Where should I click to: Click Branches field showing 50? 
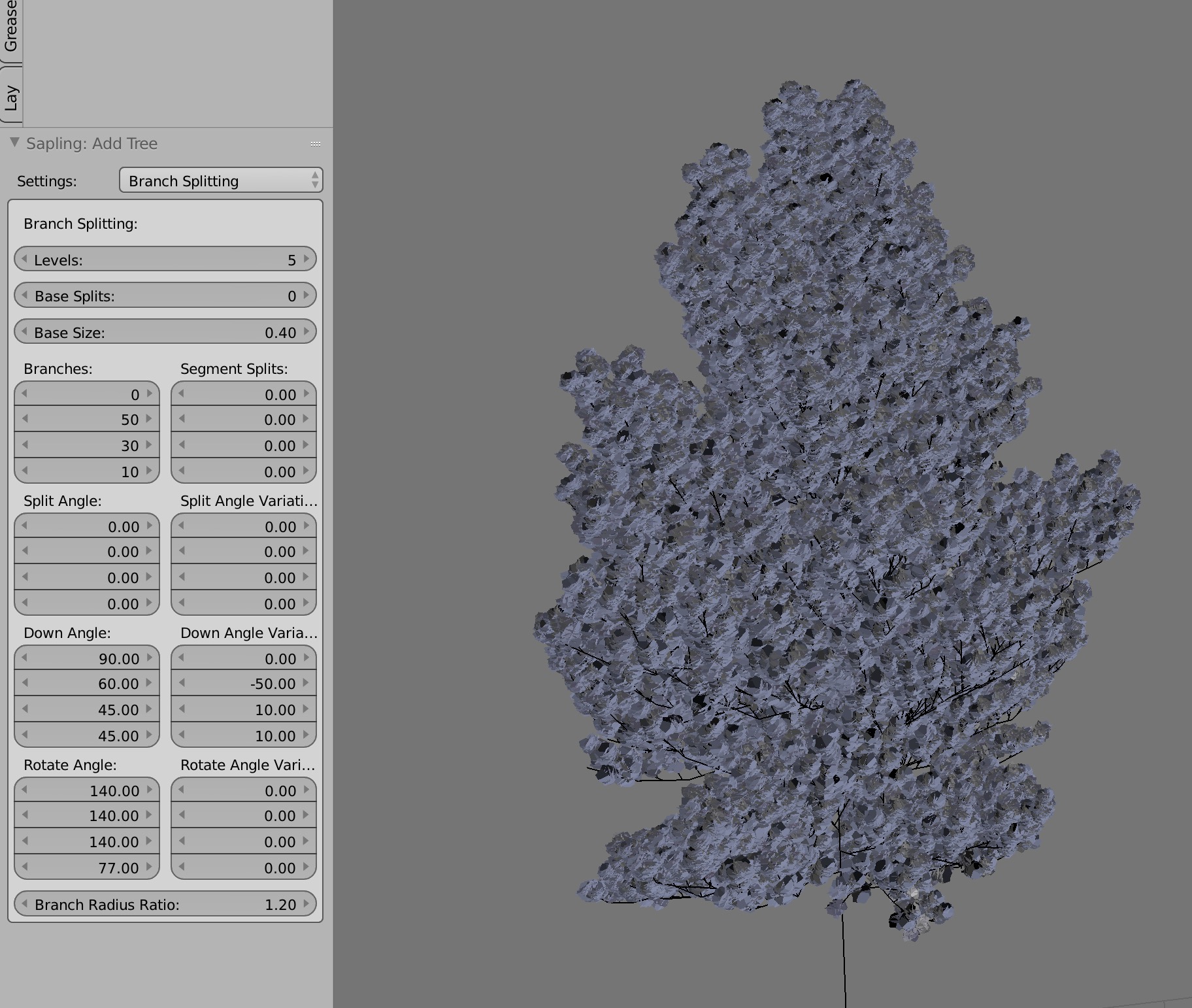87,419
